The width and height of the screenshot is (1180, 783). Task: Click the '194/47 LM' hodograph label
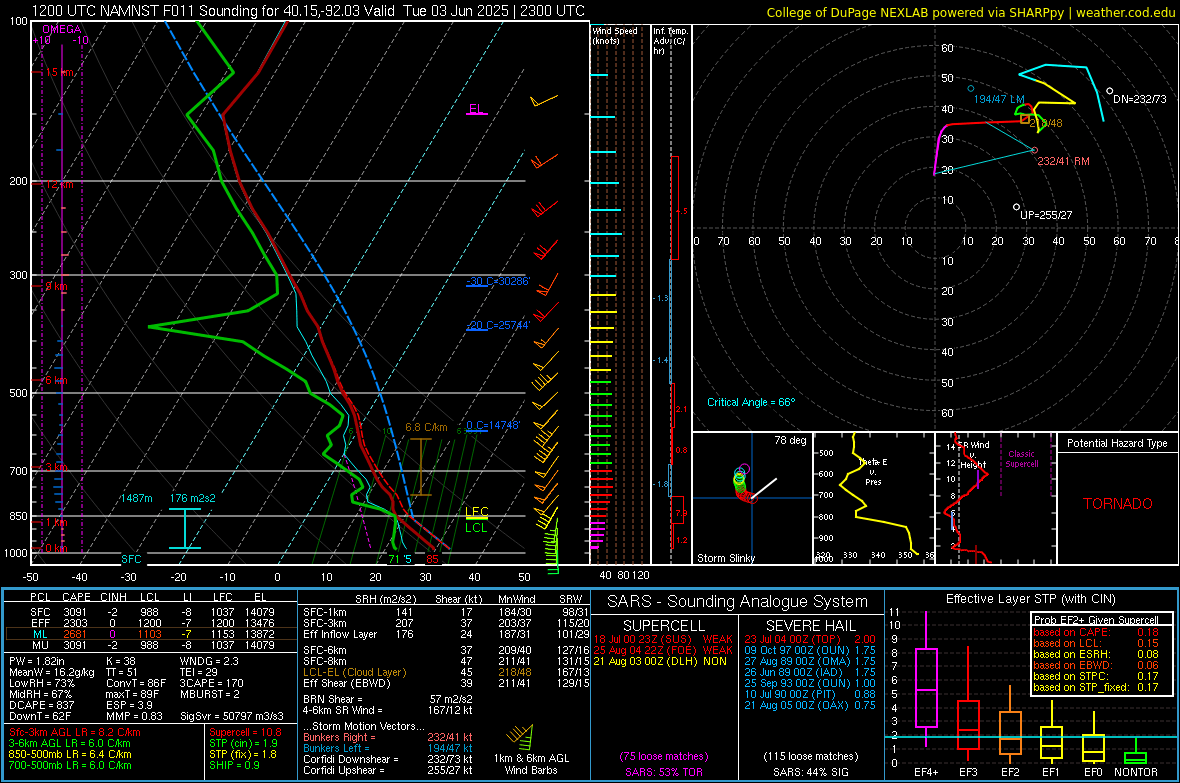999,99
